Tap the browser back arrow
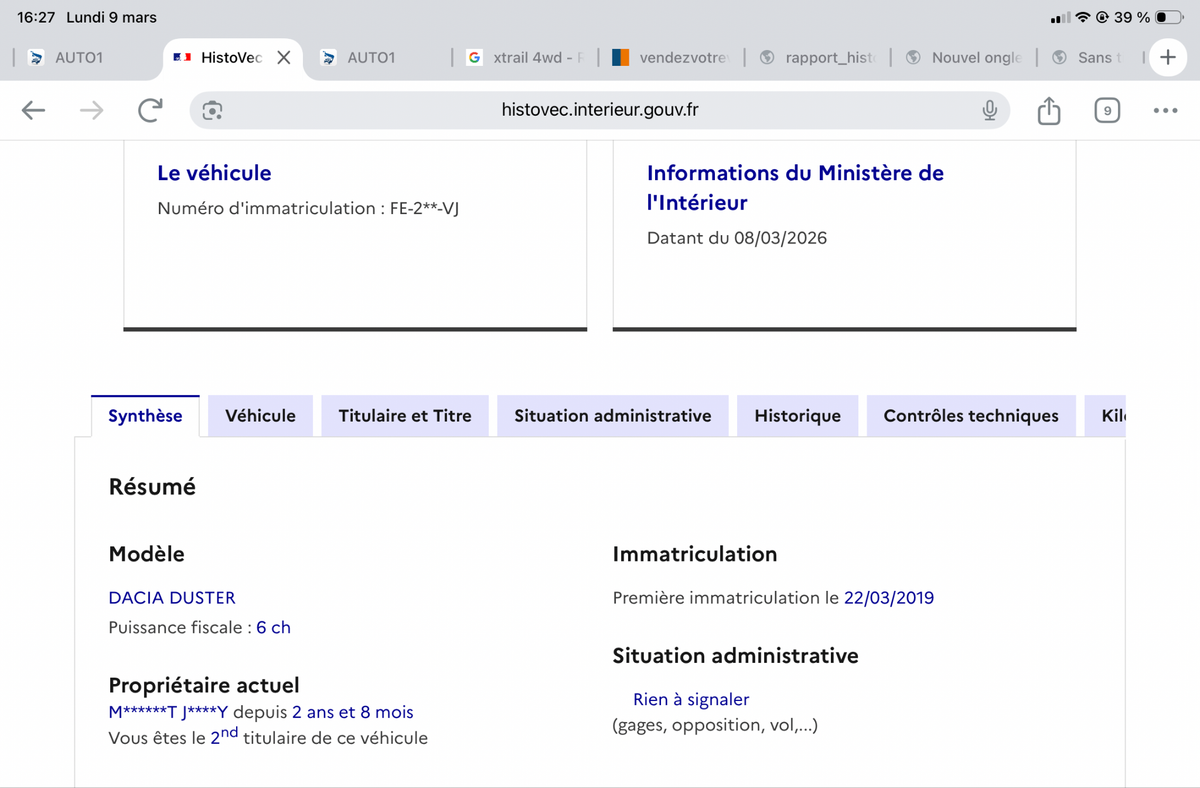 pos(34,110)
